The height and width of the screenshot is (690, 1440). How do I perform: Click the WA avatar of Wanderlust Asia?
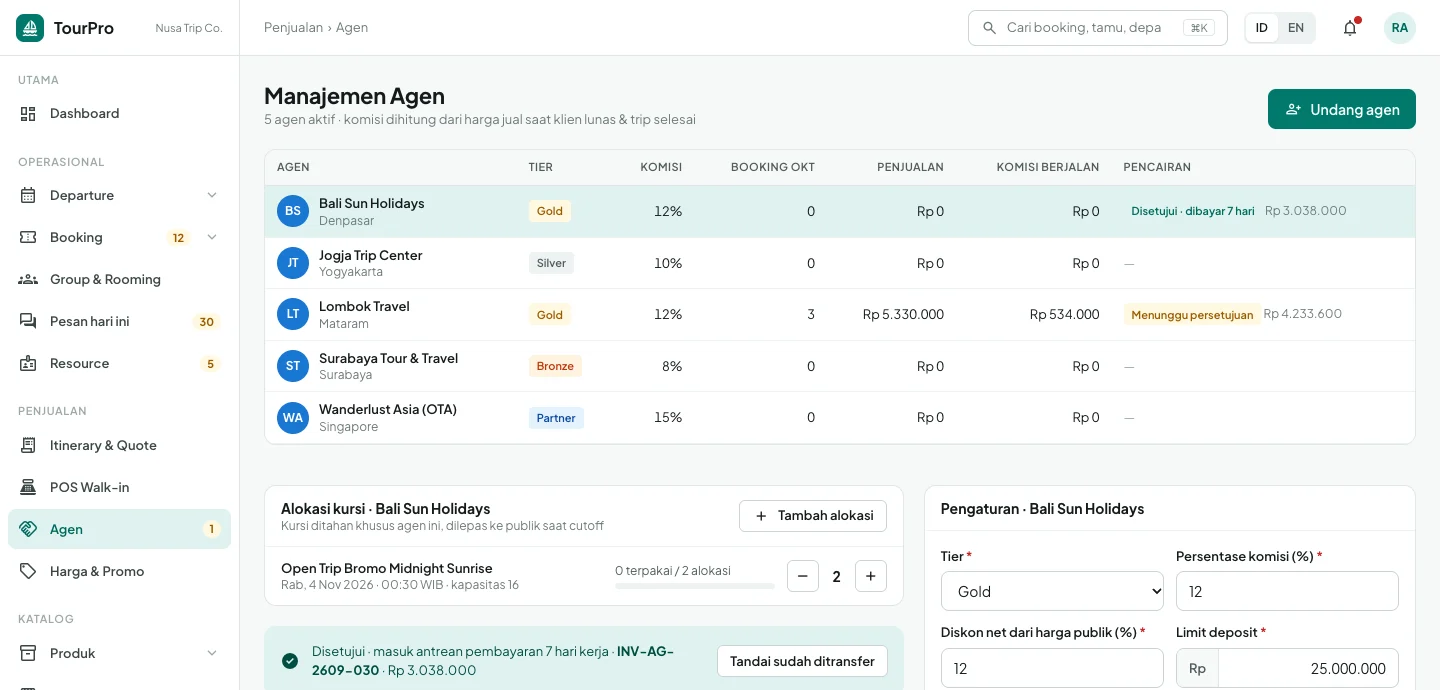click(x=293, y=417)
